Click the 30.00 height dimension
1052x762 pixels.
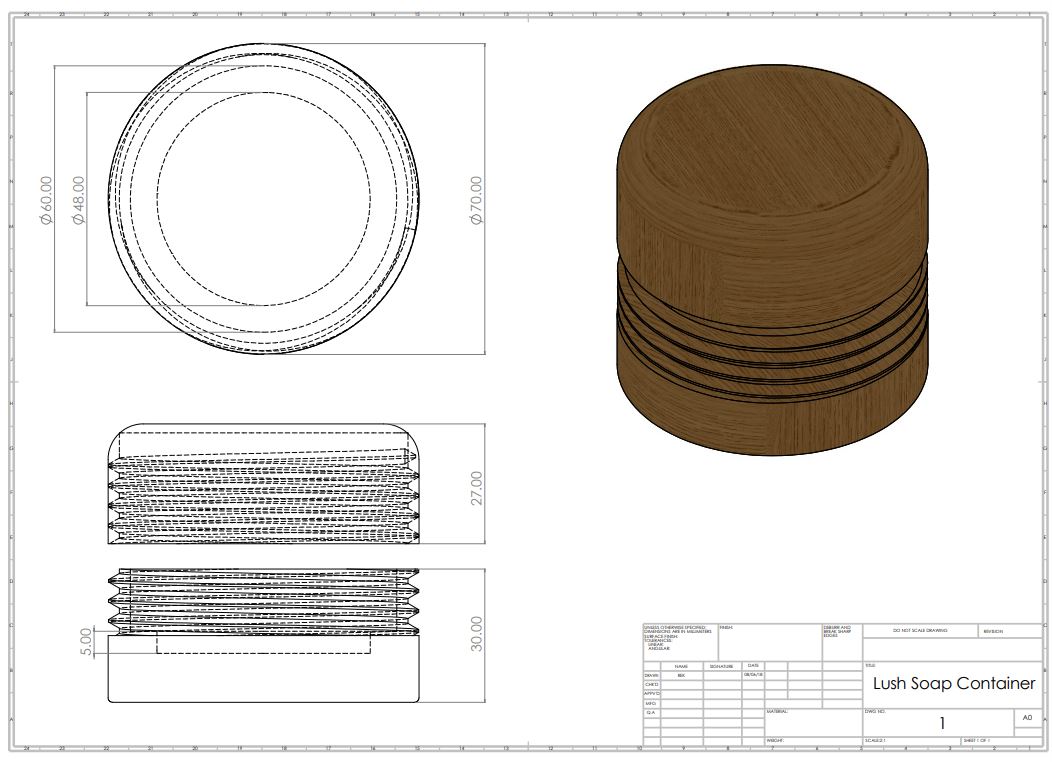pyautogui.click(x=476, y=634)
